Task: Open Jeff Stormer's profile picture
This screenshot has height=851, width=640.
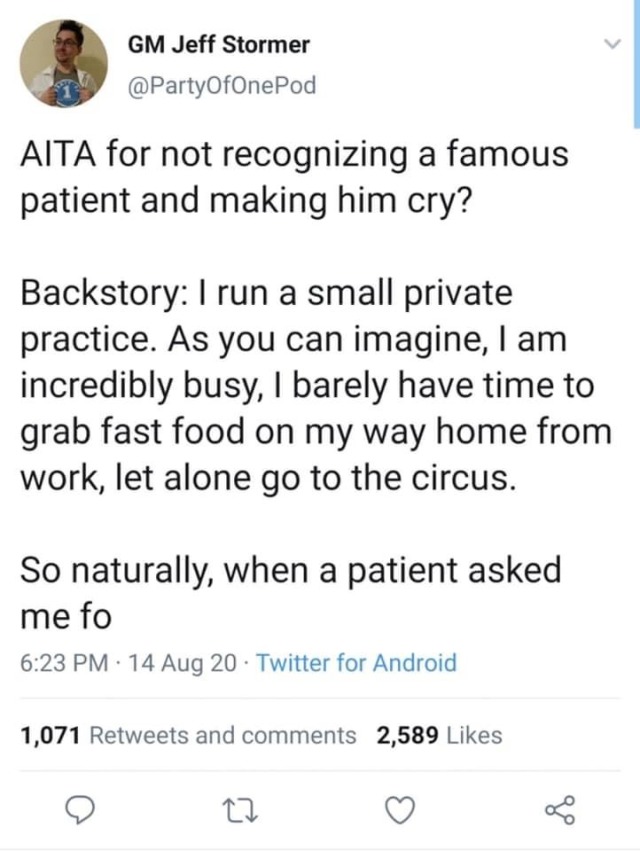Action: (x=64, y=62)
